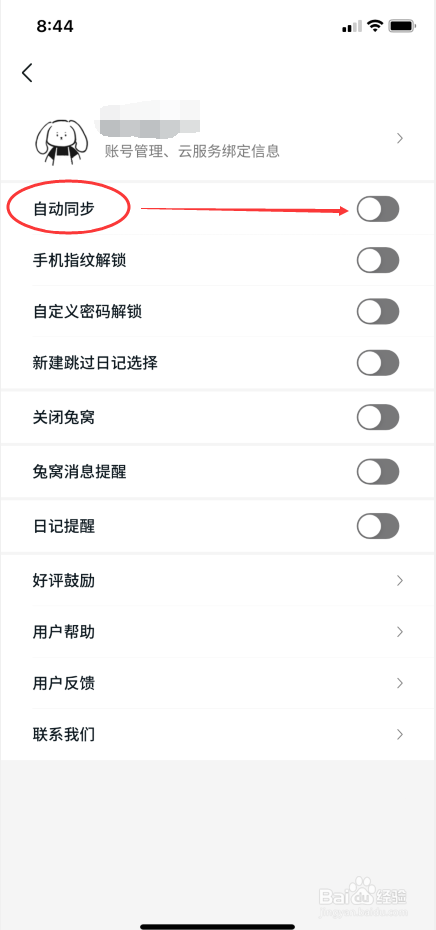The height and width of the screenshot is (930, 436).
Task: Select the 联系我们 menu entry
Action: tap(218, 734)
